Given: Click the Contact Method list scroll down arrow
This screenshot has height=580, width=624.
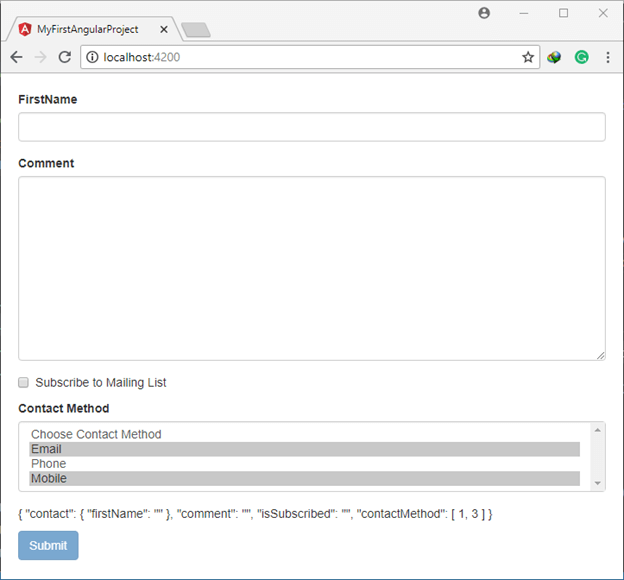Looking at the screenshot, I should click(597, 483).
